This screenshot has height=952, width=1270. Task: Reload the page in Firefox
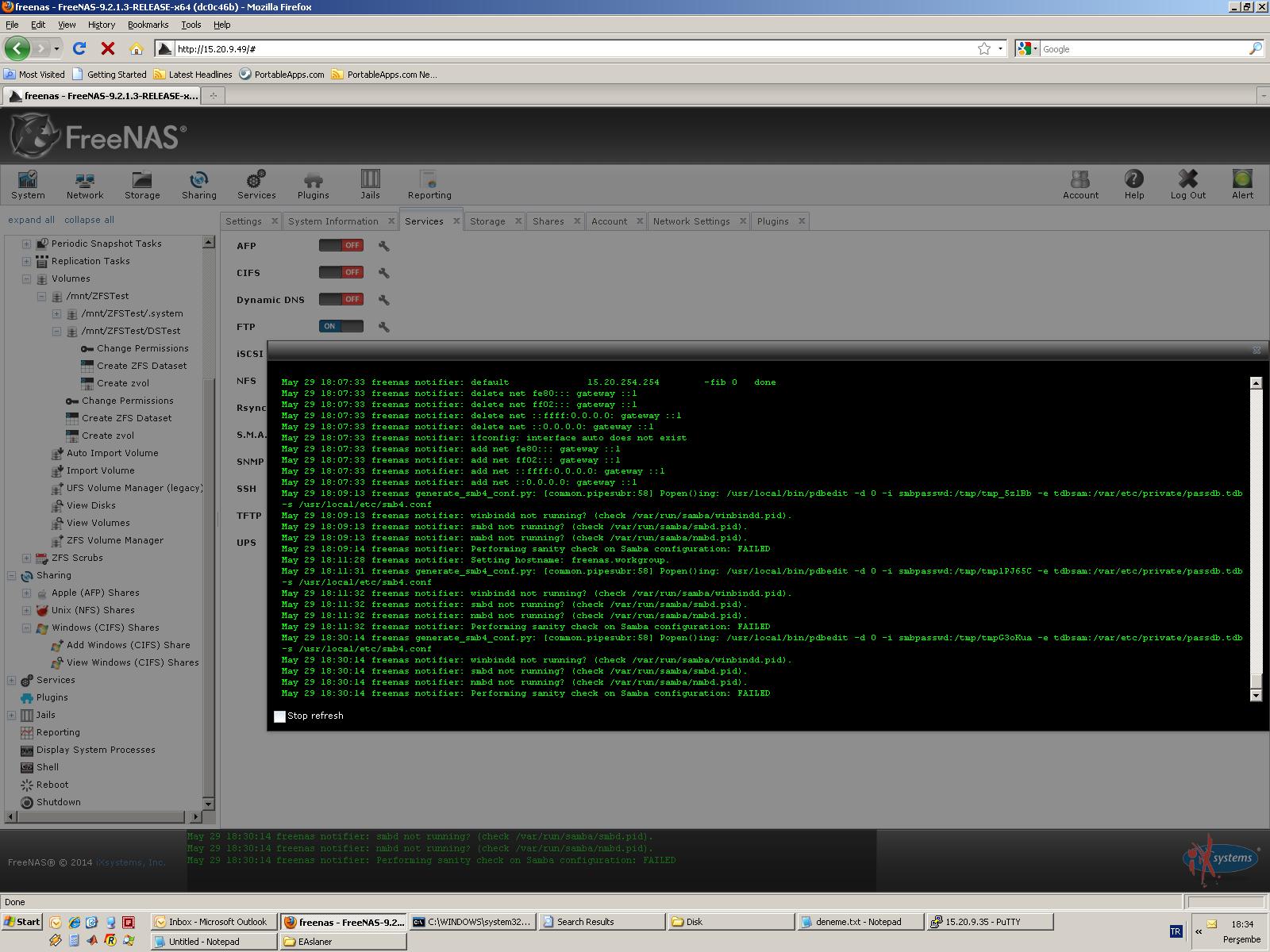pyautogui.click(x=79, y=48)
